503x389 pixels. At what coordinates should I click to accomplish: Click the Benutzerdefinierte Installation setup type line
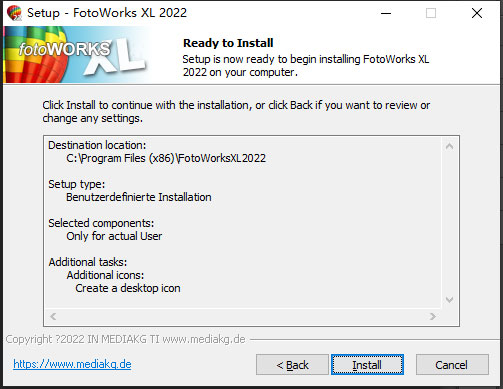139,197
